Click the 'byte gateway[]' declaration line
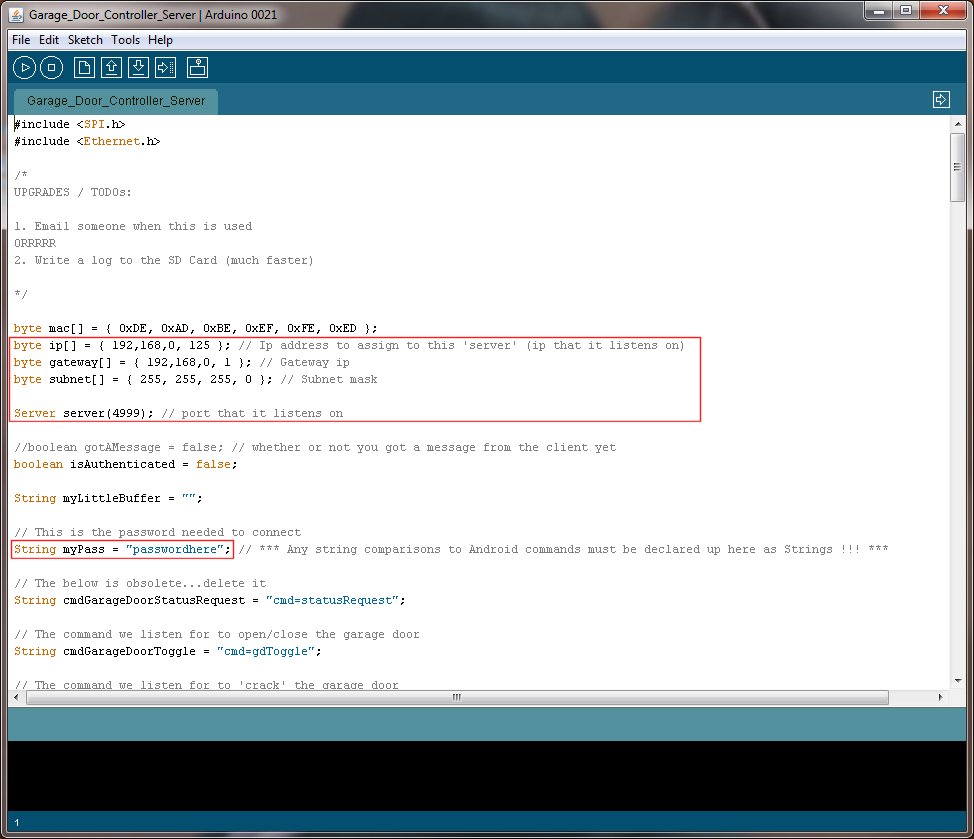Image resolution: width=974 pixels, height=839 pixels. pos(182,363)
